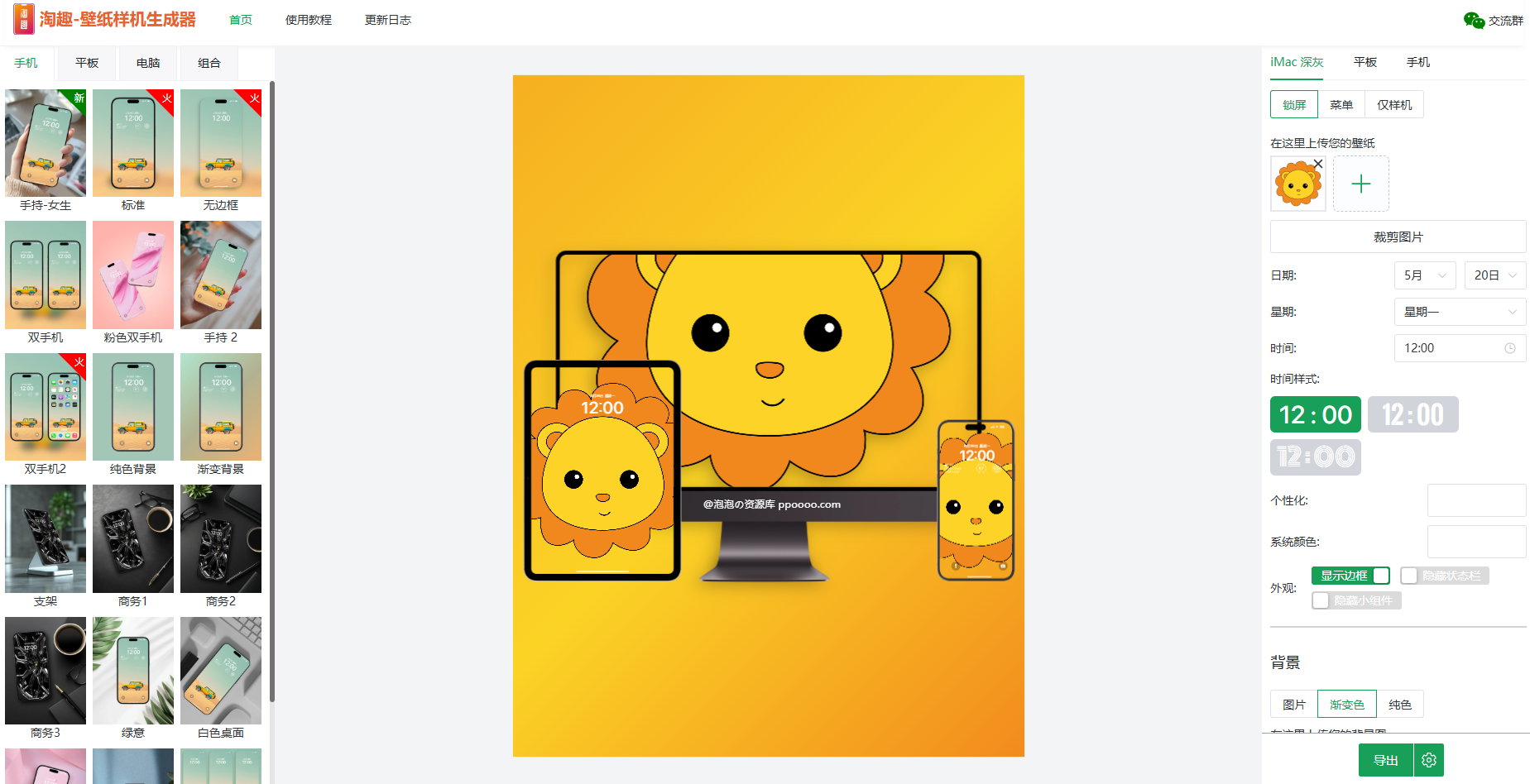Open 首页 in top navigation
The height and width of the screenshot is (784, 1530).
click(241, 20)
